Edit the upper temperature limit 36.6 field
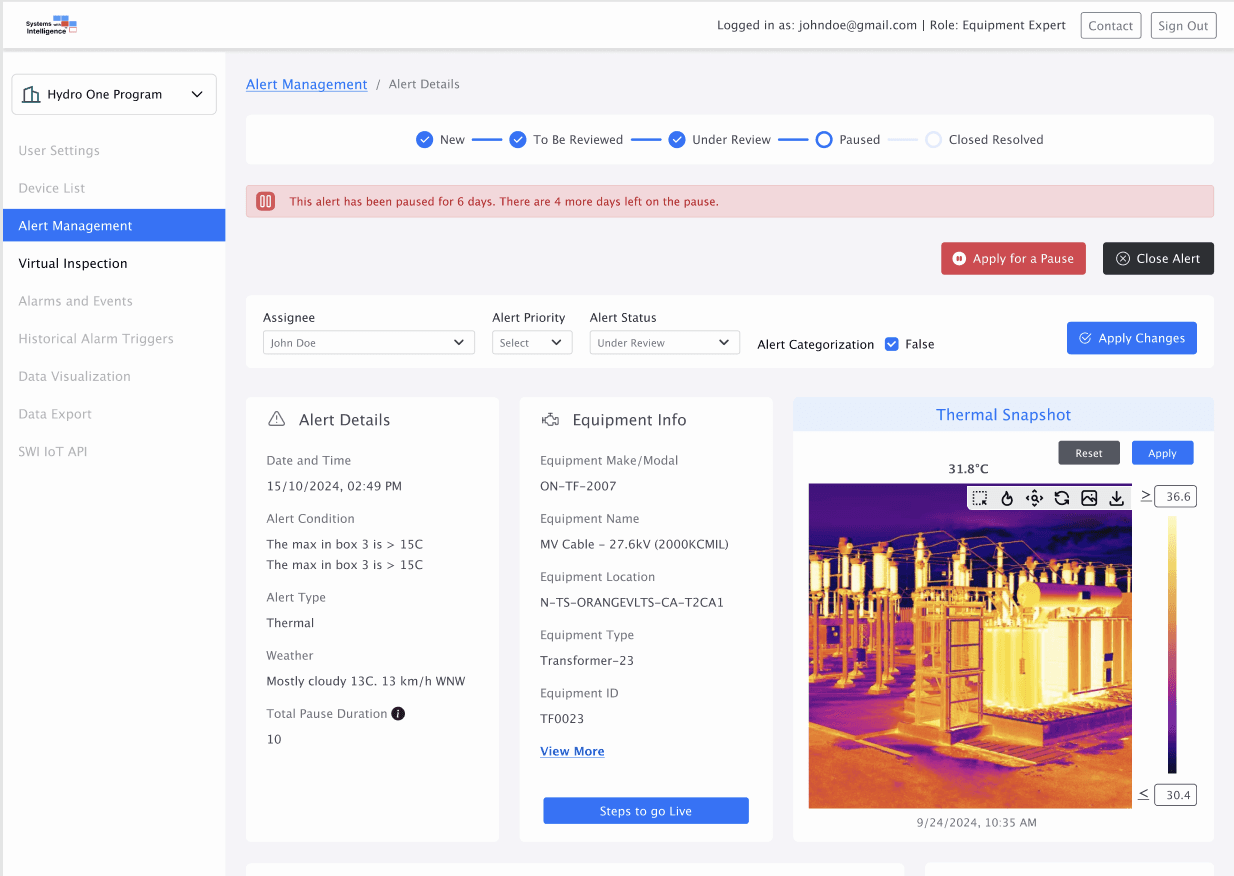The width and height of the screenshot is (1234, 876). [1175, 496]
